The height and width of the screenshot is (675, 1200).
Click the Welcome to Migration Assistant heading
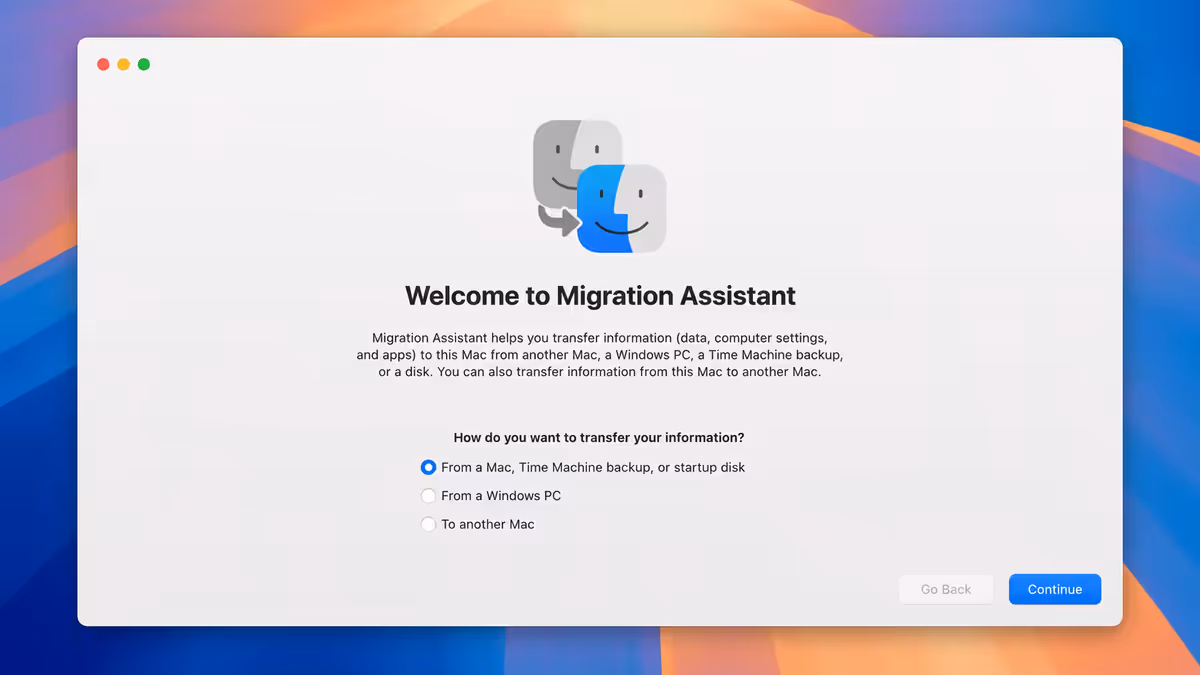coord(600,296)
